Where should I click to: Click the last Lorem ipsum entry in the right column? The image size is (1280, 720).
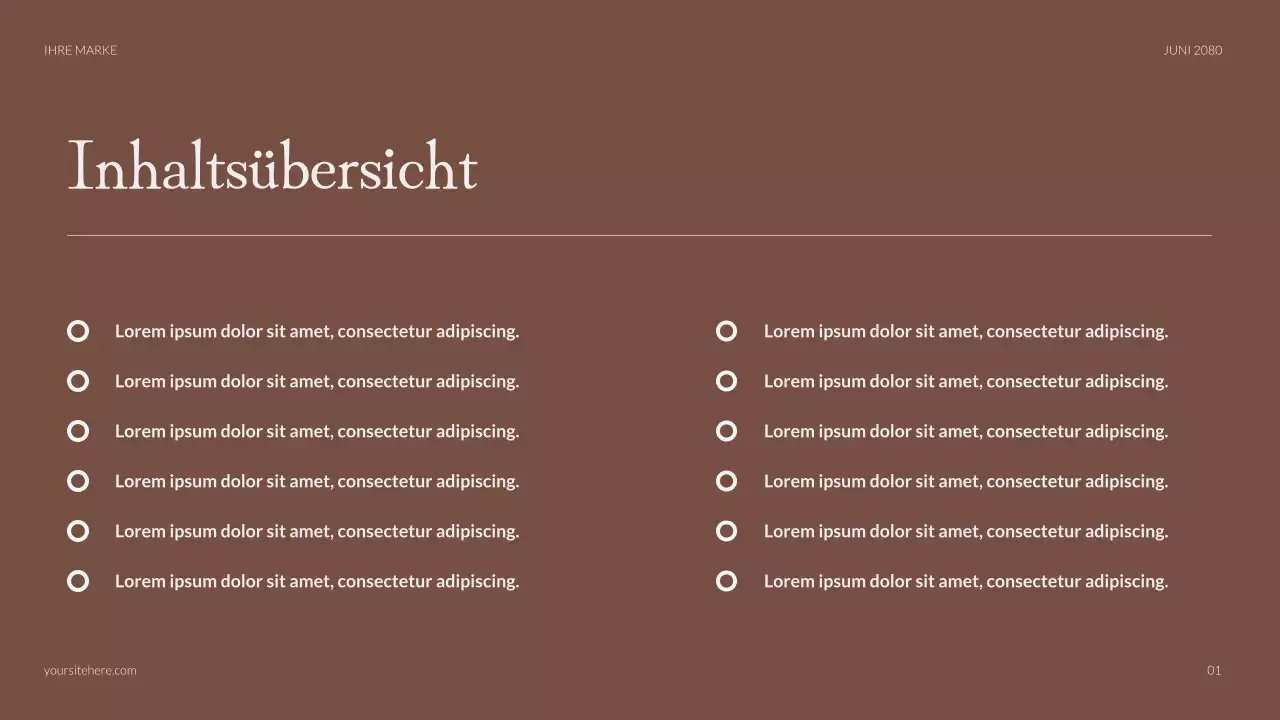click(x=966, y=580)
